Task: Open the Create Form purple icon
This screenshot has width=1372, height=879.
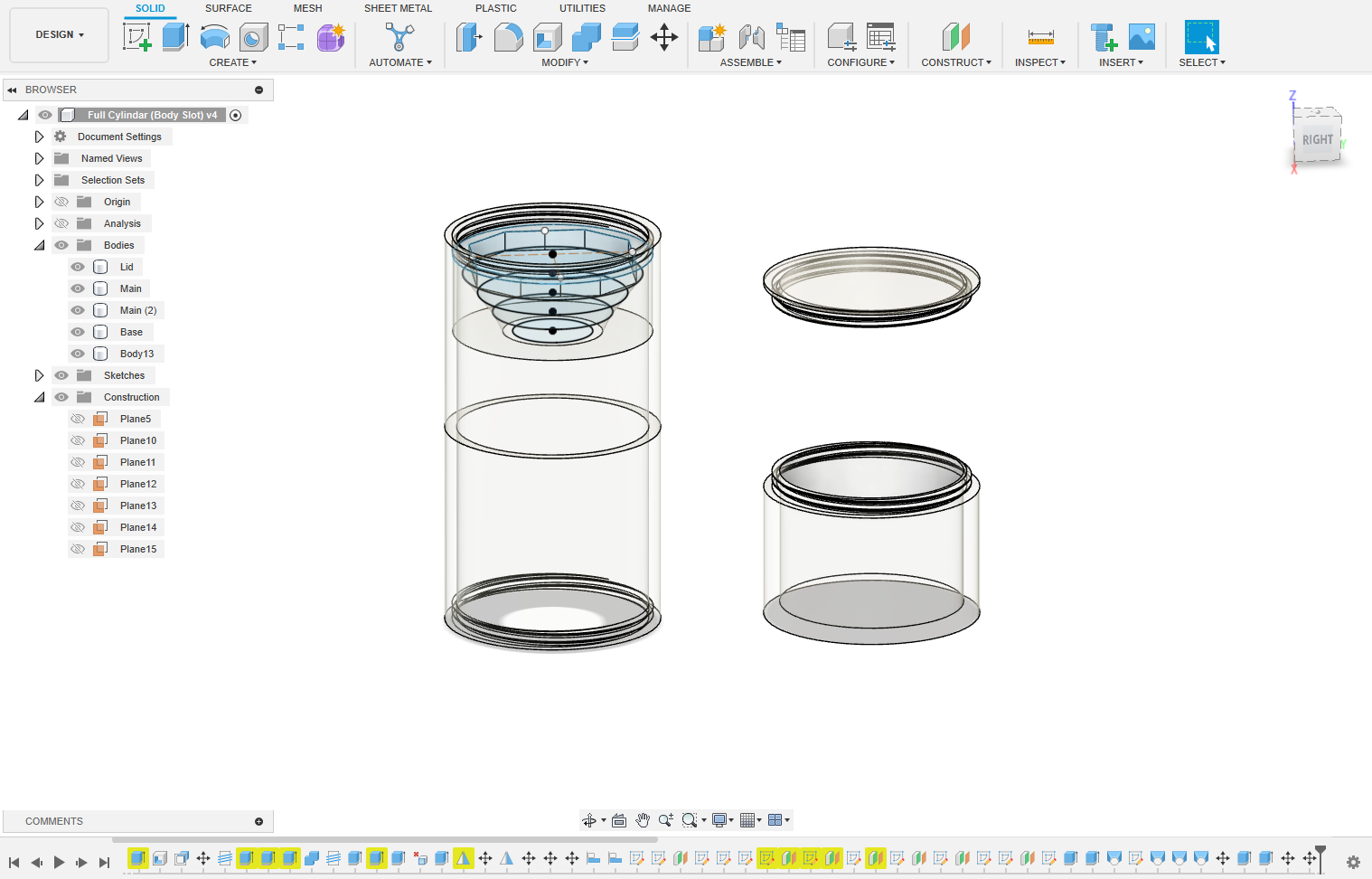Action: 331,37
